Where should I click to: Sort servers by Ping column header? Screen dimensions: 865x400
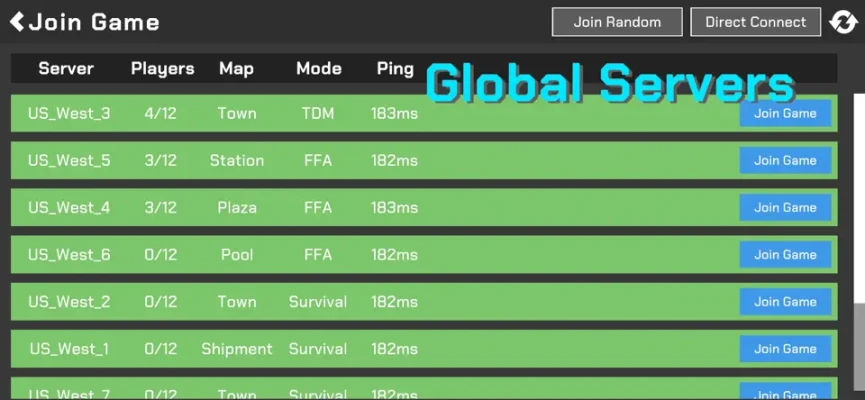click(x=395, y=68)
